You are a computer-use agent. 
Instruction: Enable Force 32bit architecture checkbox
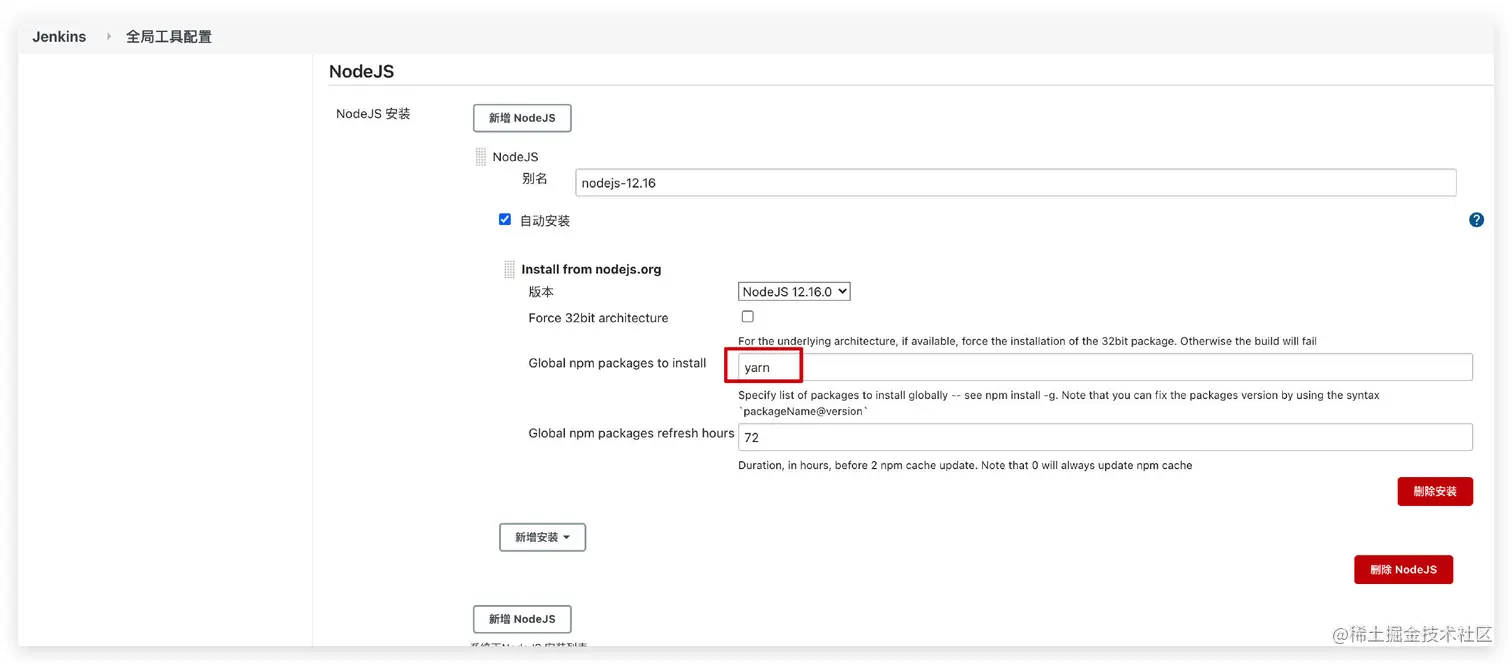tap(747, 317)
